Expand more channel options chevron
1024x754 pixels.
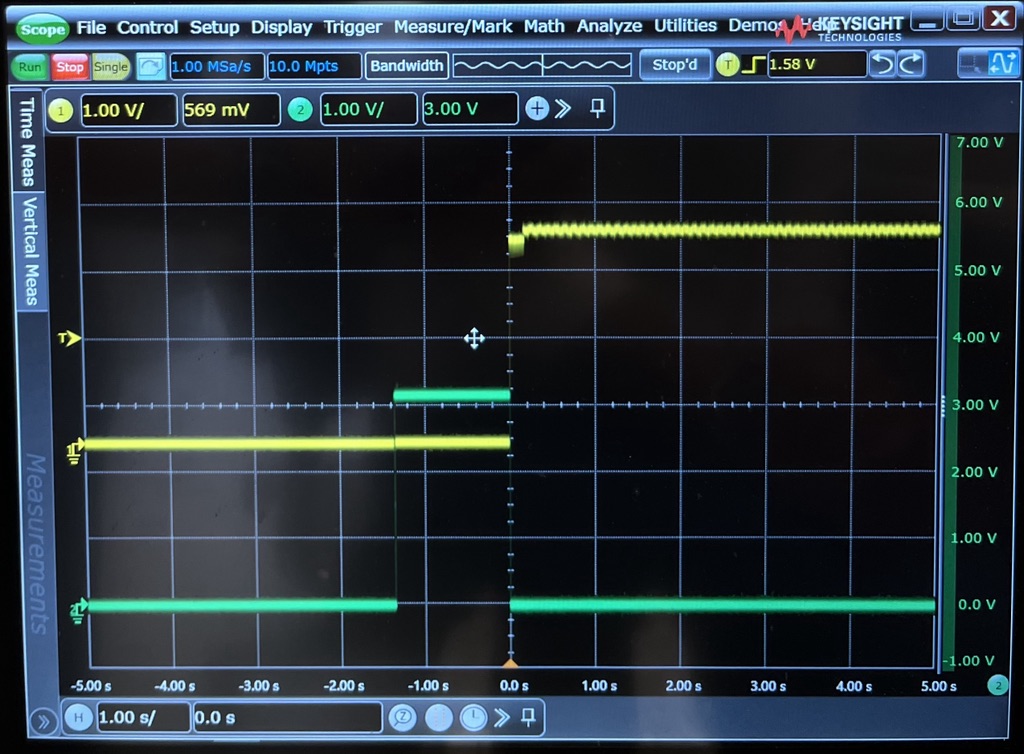[x=564, y=109]
